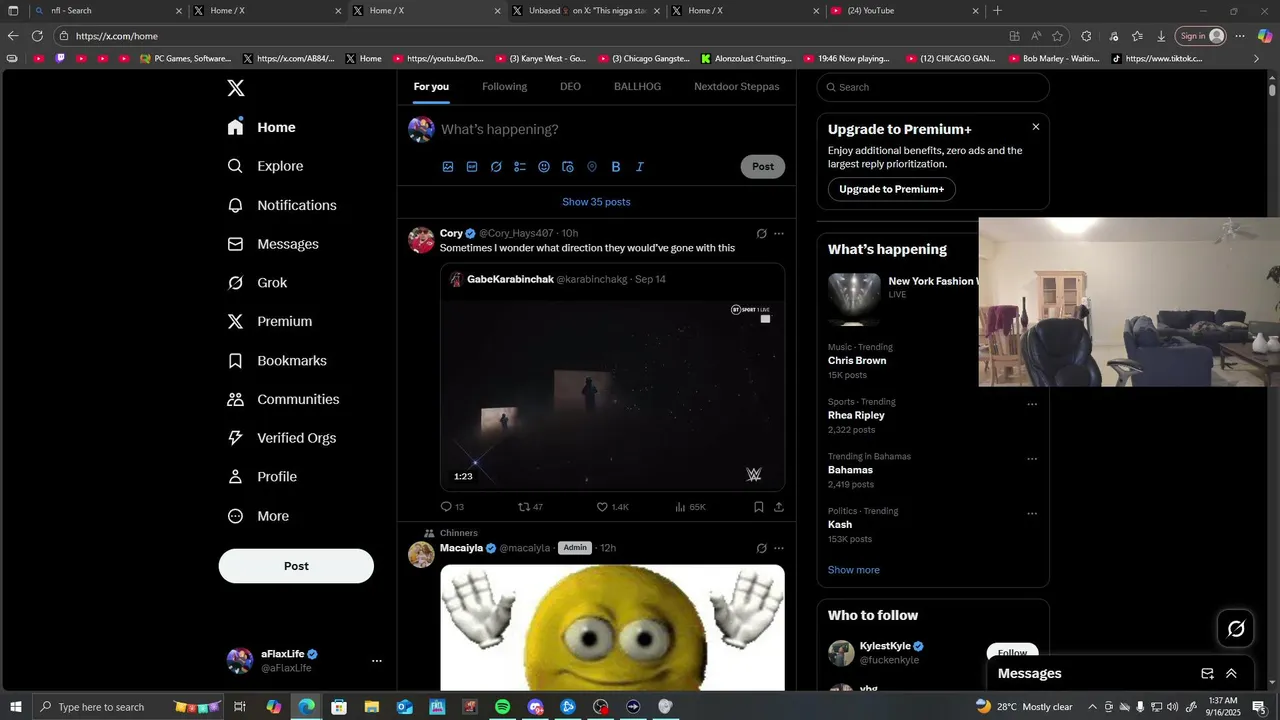This screenshot has width=1280, height=720.
Task: Add a poll to the post
Action: 520,167
